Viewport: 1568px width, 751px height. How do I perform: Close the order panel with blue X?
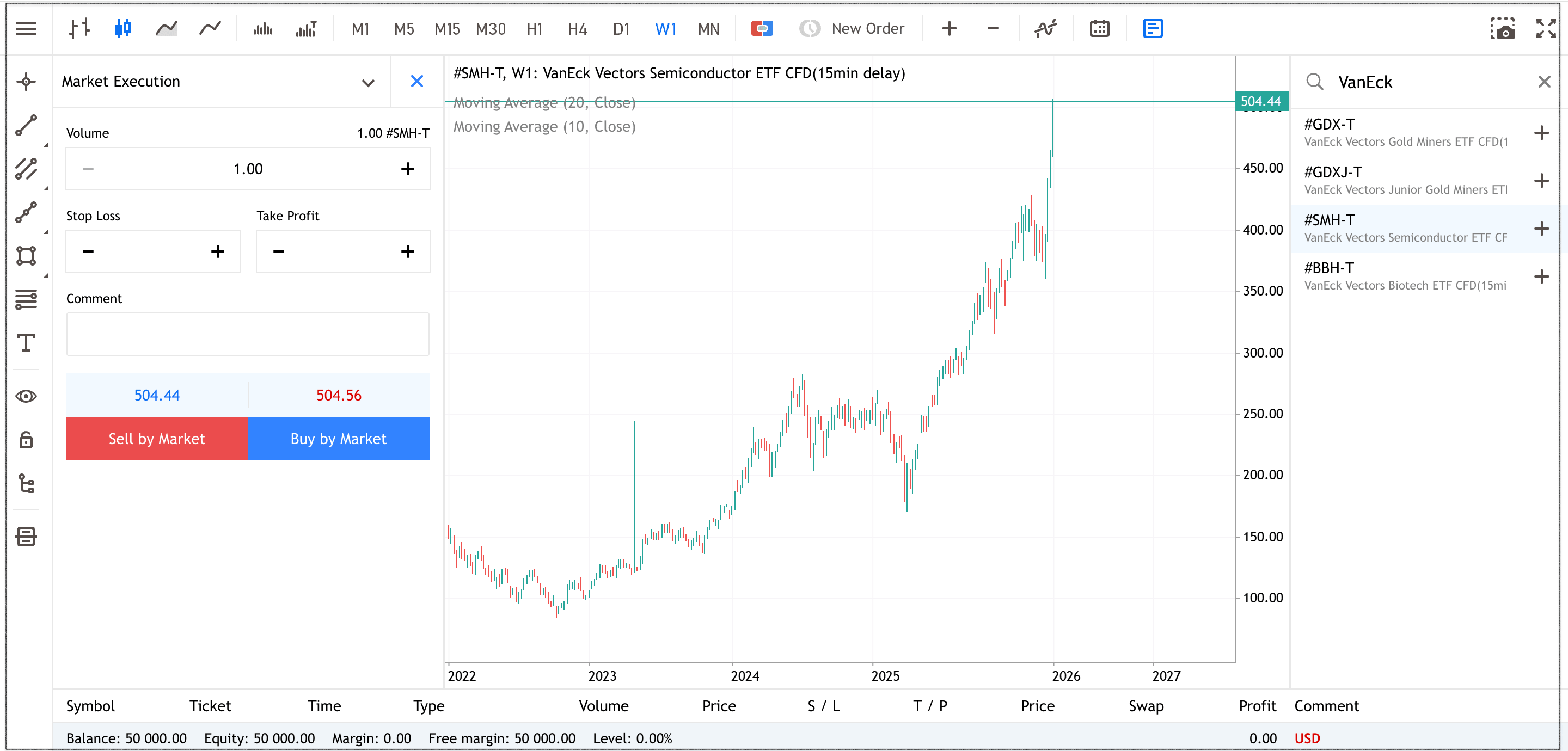tap(417, 82)
